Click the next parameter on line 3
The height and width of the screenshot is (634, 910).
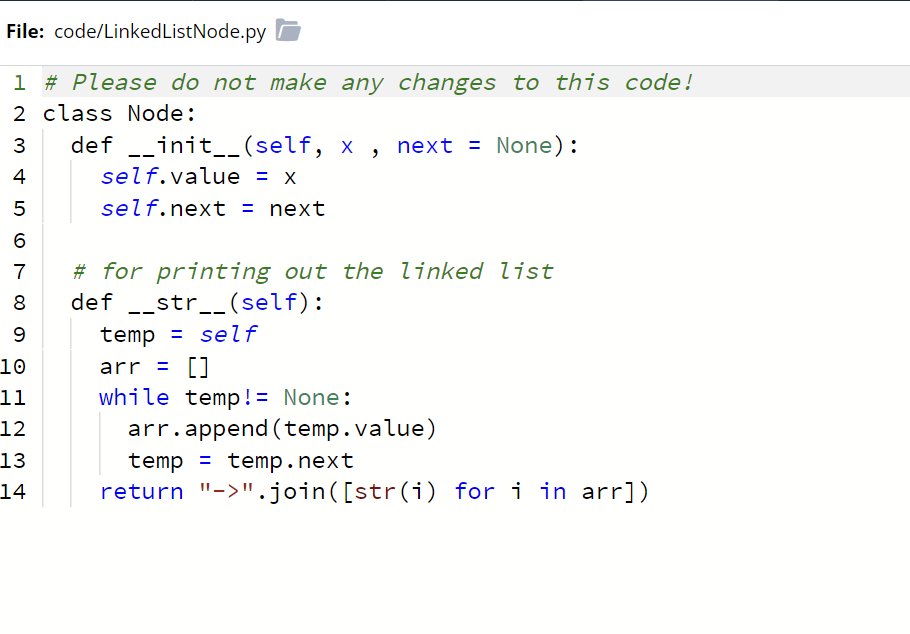425,145
